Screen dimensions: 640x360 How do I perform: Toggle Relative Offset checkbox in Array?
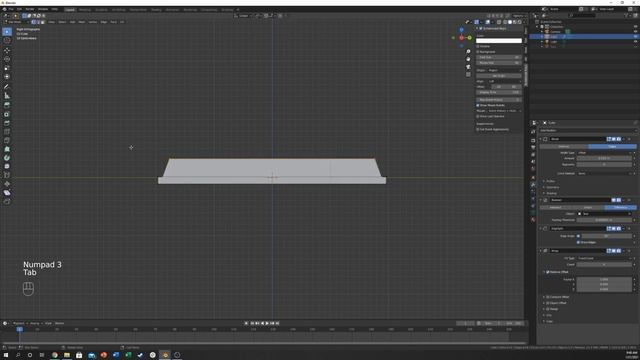(548, 272)
